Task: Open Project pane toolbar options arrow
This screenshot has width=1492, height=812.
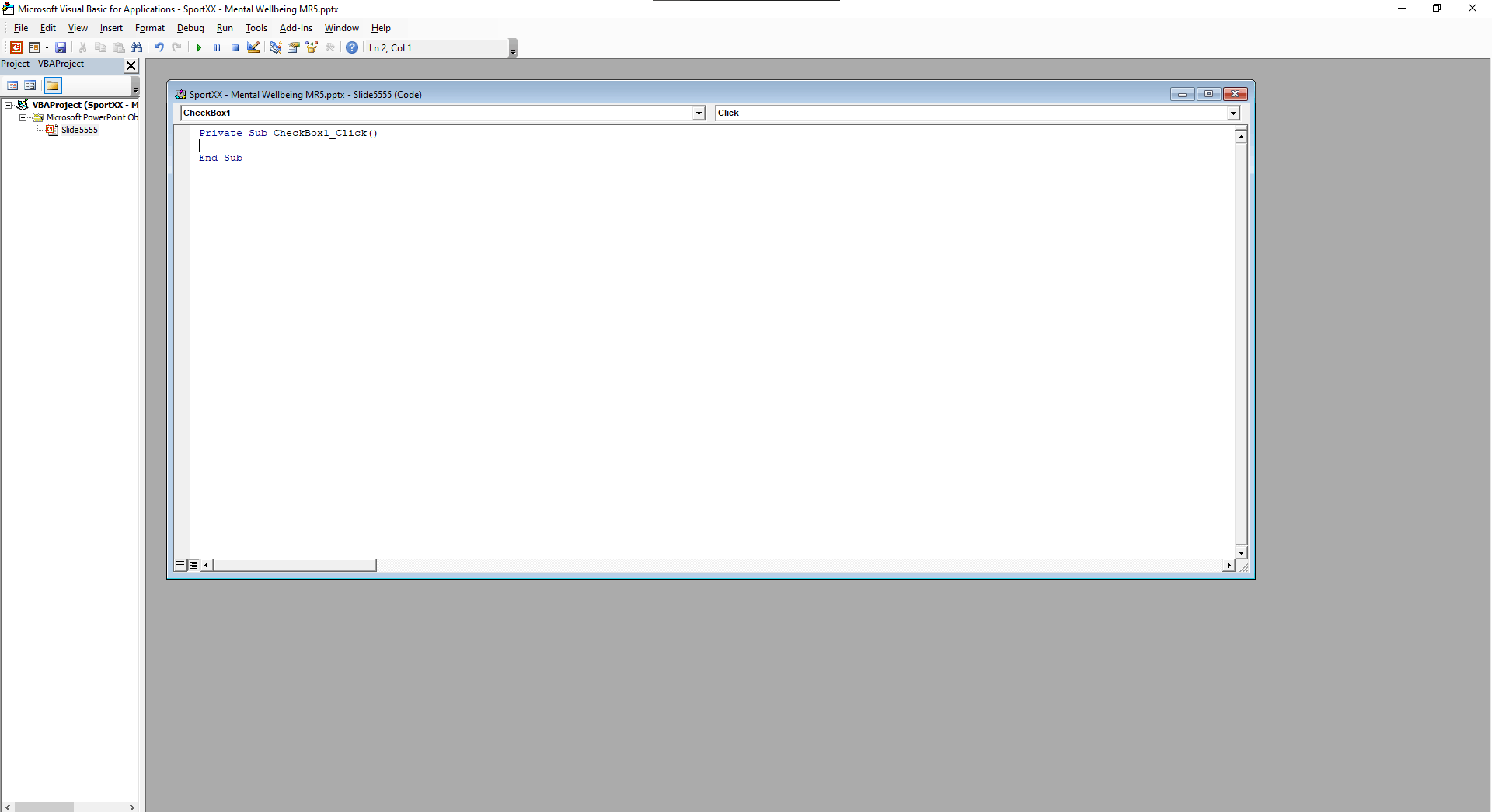Action: (x=135, y=86)
